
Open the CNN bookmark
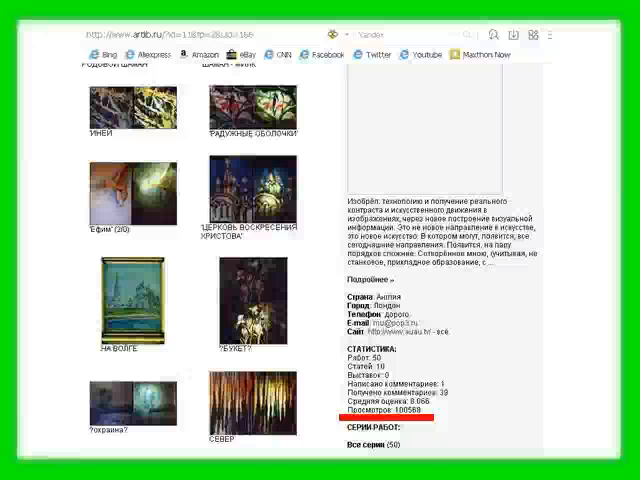pyautogui.click(x=278, y=55)
